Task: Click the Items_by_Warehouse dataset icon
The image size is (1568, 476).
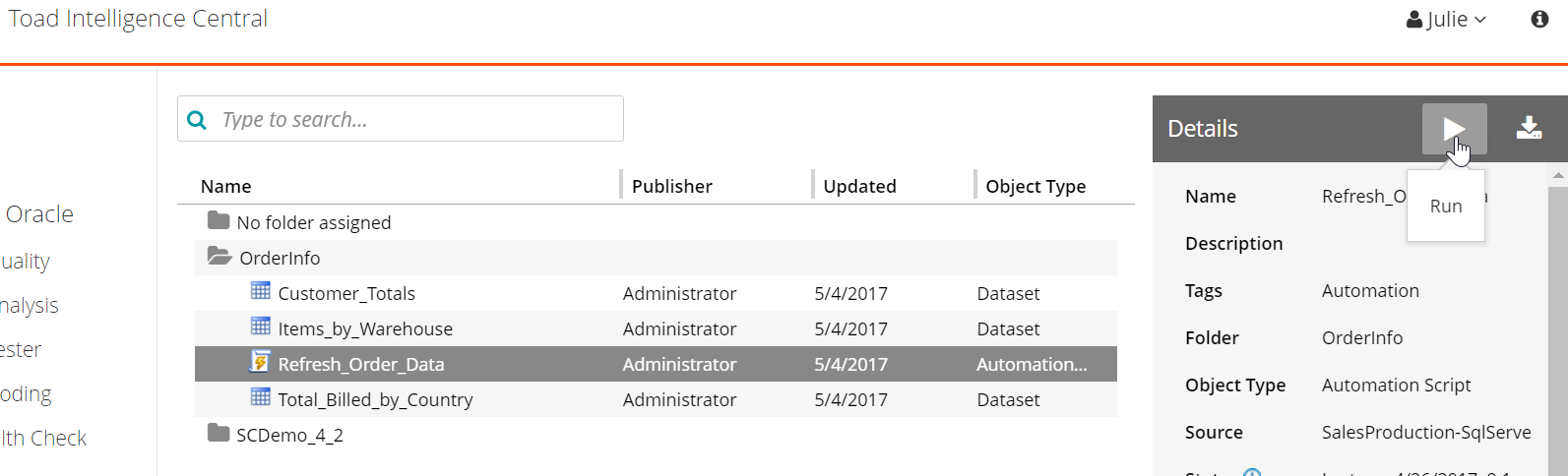Action: 261,326
